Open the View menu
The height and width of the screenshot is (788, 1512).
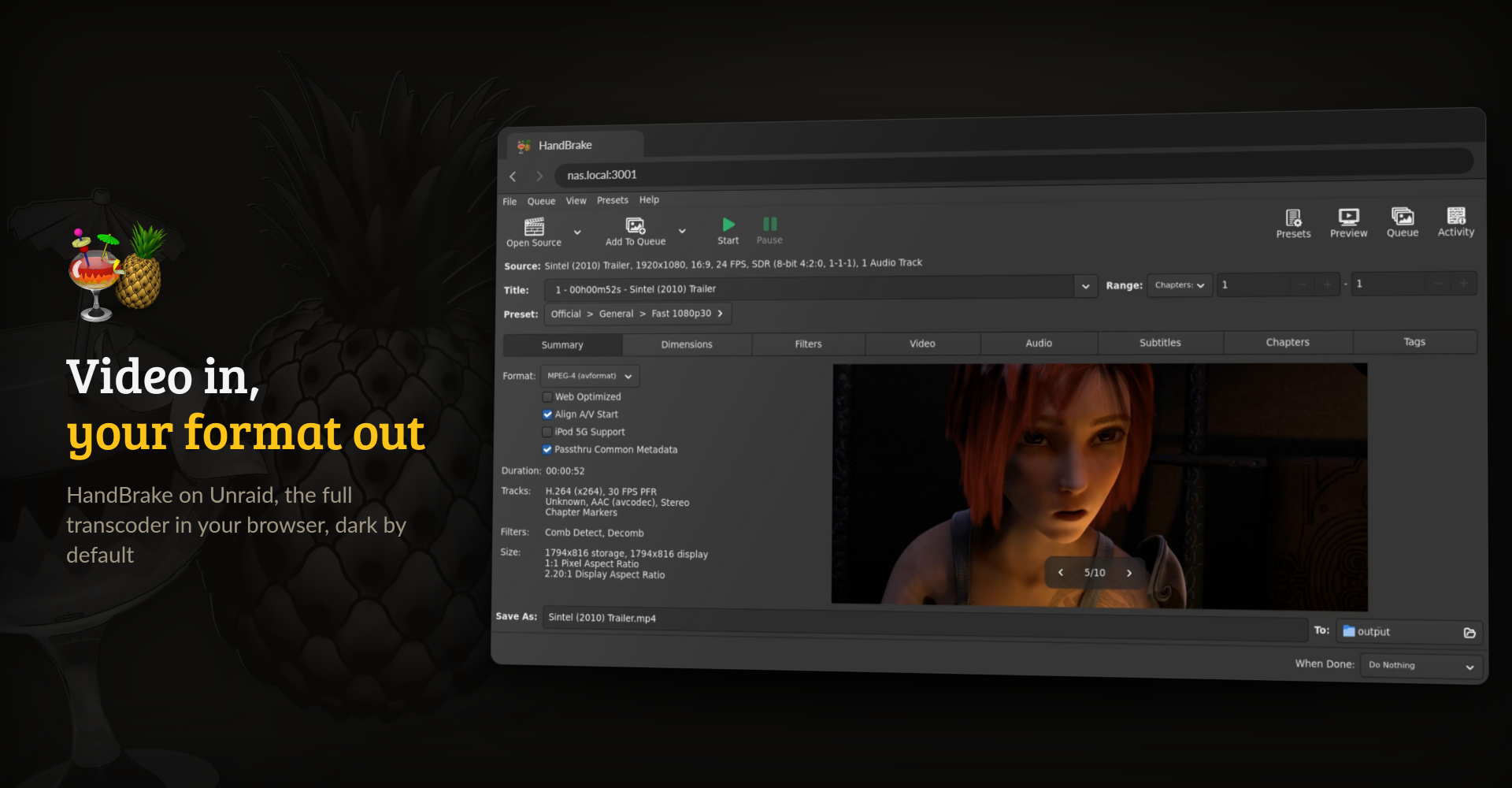[x=576, y=201]
